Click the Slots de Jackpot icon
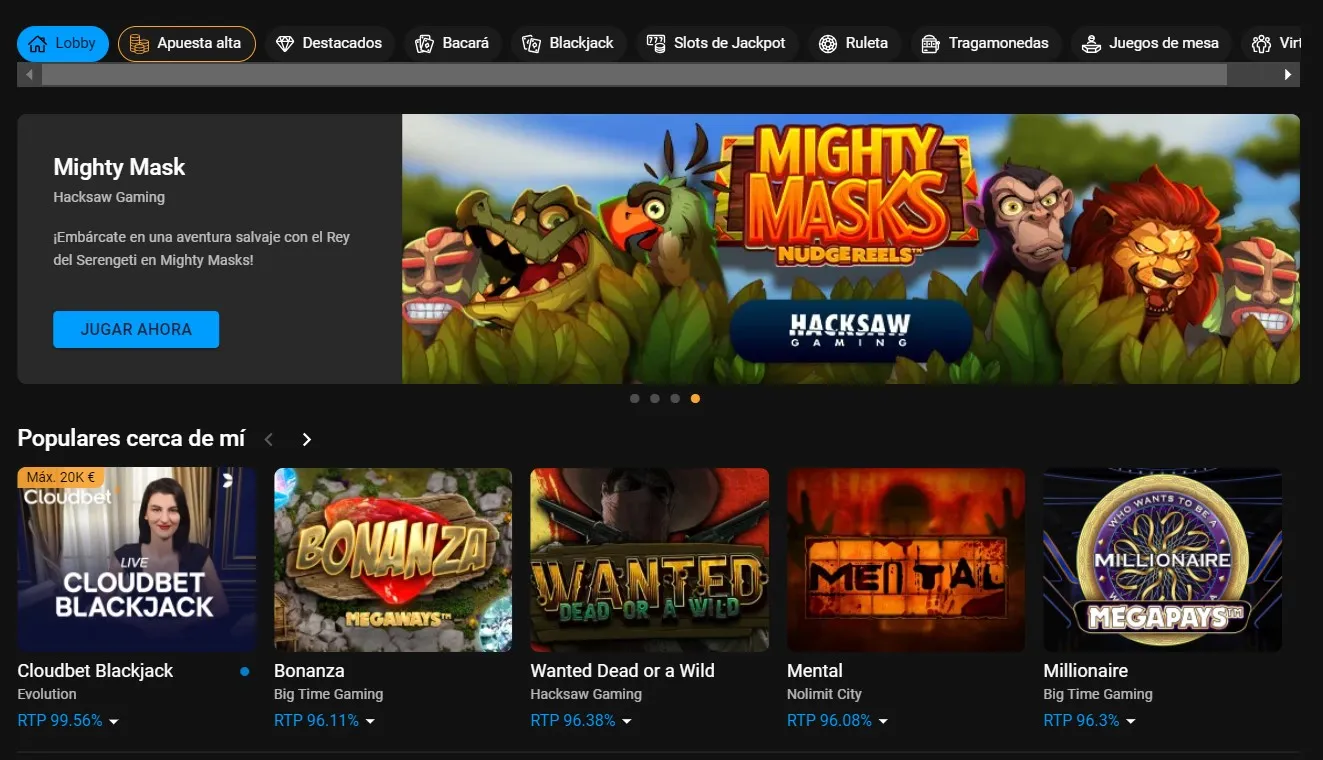The image size is (1323, 760). pos(656,44)
